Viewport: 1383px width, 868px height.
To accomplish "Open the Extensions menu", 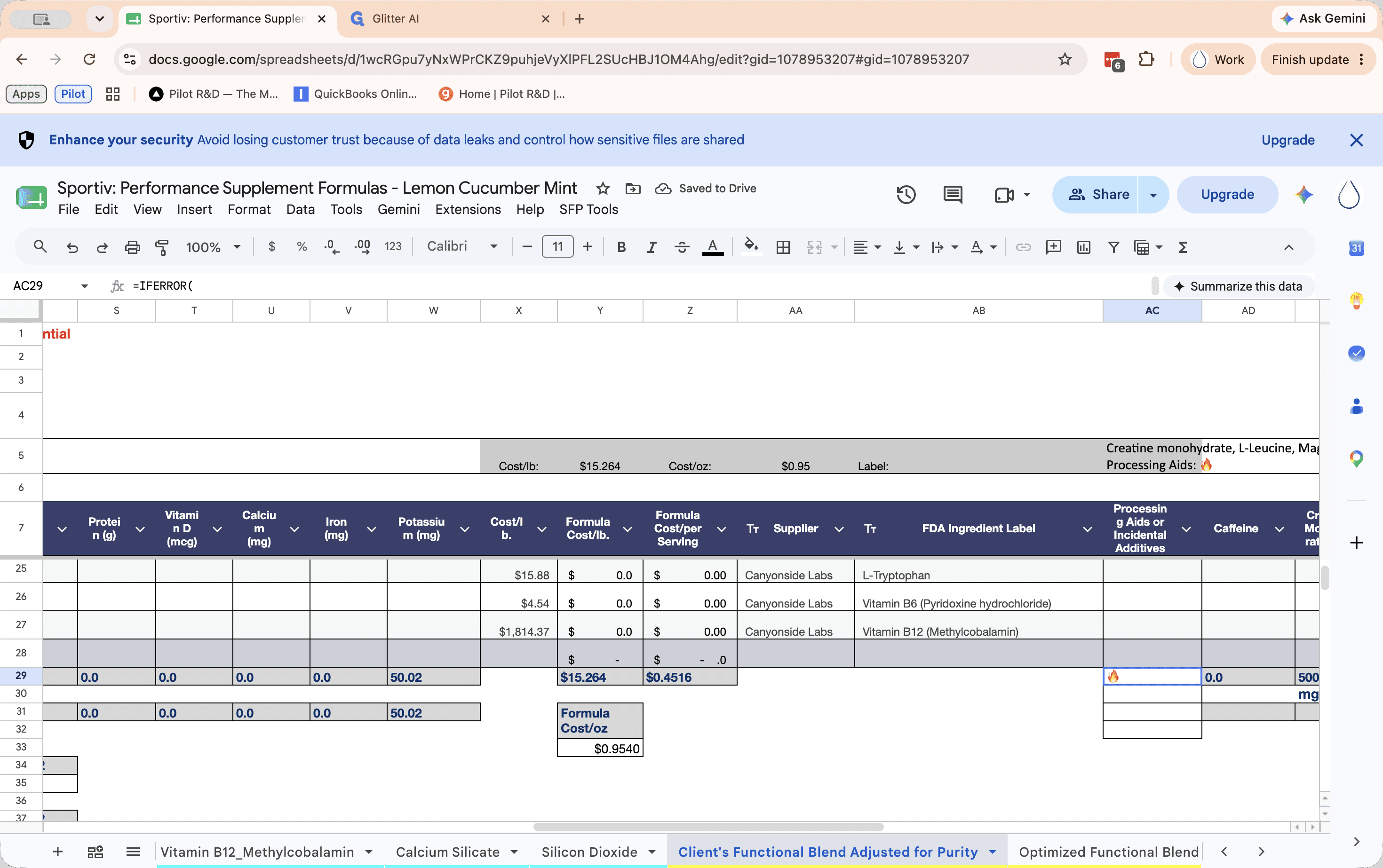I will click(x=468, y=210).
